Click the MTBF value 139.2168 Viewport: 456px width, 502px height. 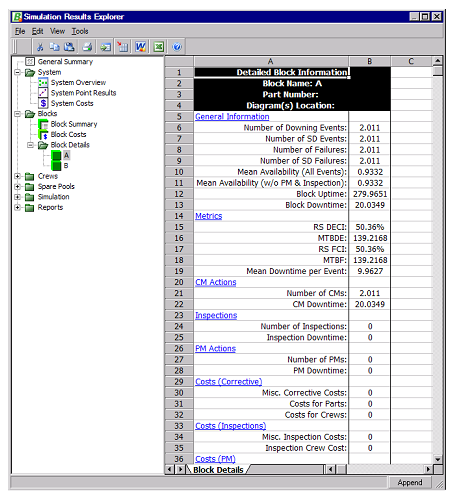(x=370, y=260)
